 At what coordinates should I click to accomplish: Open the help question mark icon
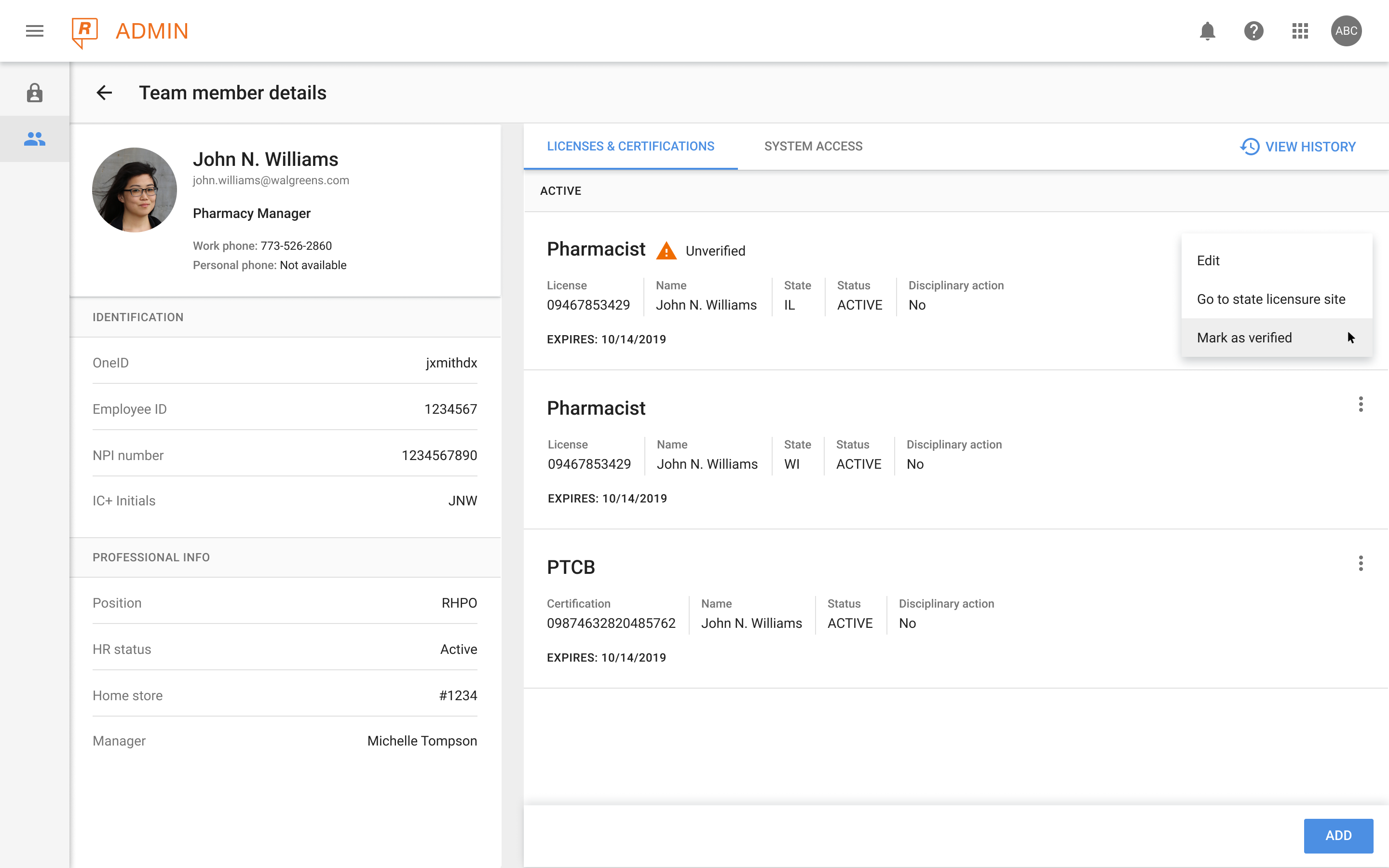point(1253,31)
